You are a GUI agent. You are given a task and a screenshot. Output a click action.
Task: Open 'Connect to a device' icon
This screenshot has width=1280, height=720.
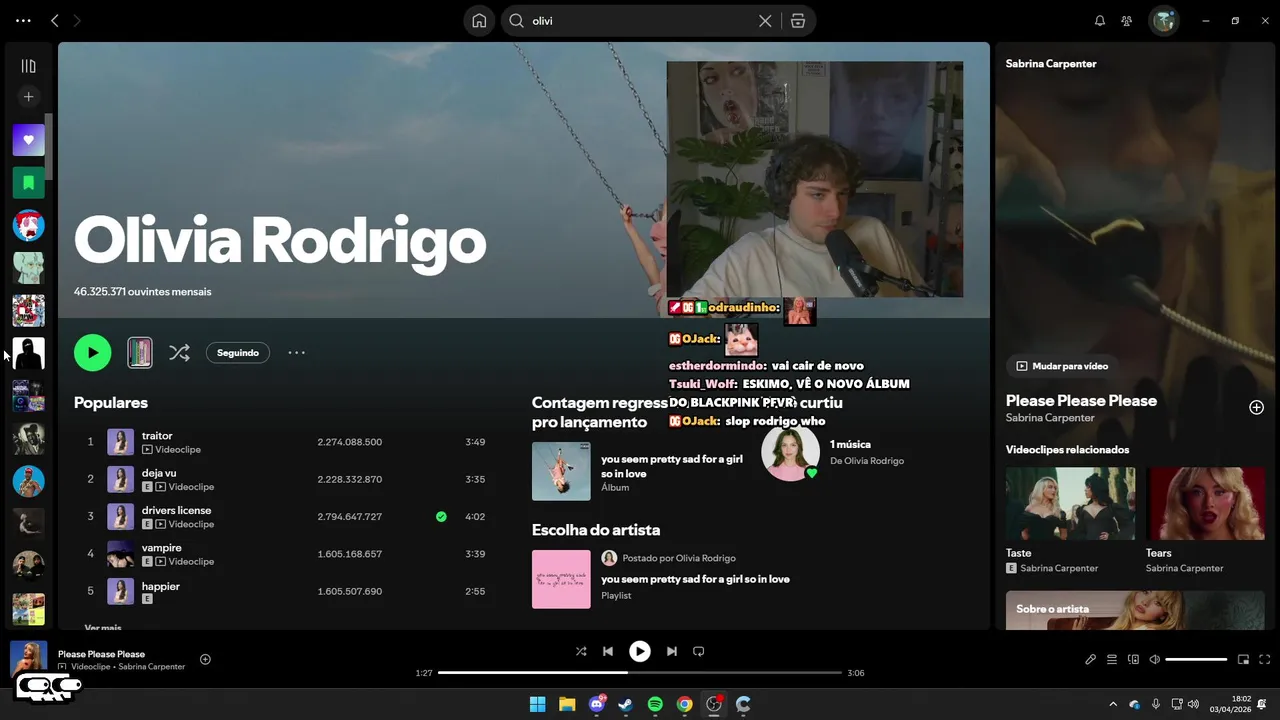click(x=1133, y=660)
